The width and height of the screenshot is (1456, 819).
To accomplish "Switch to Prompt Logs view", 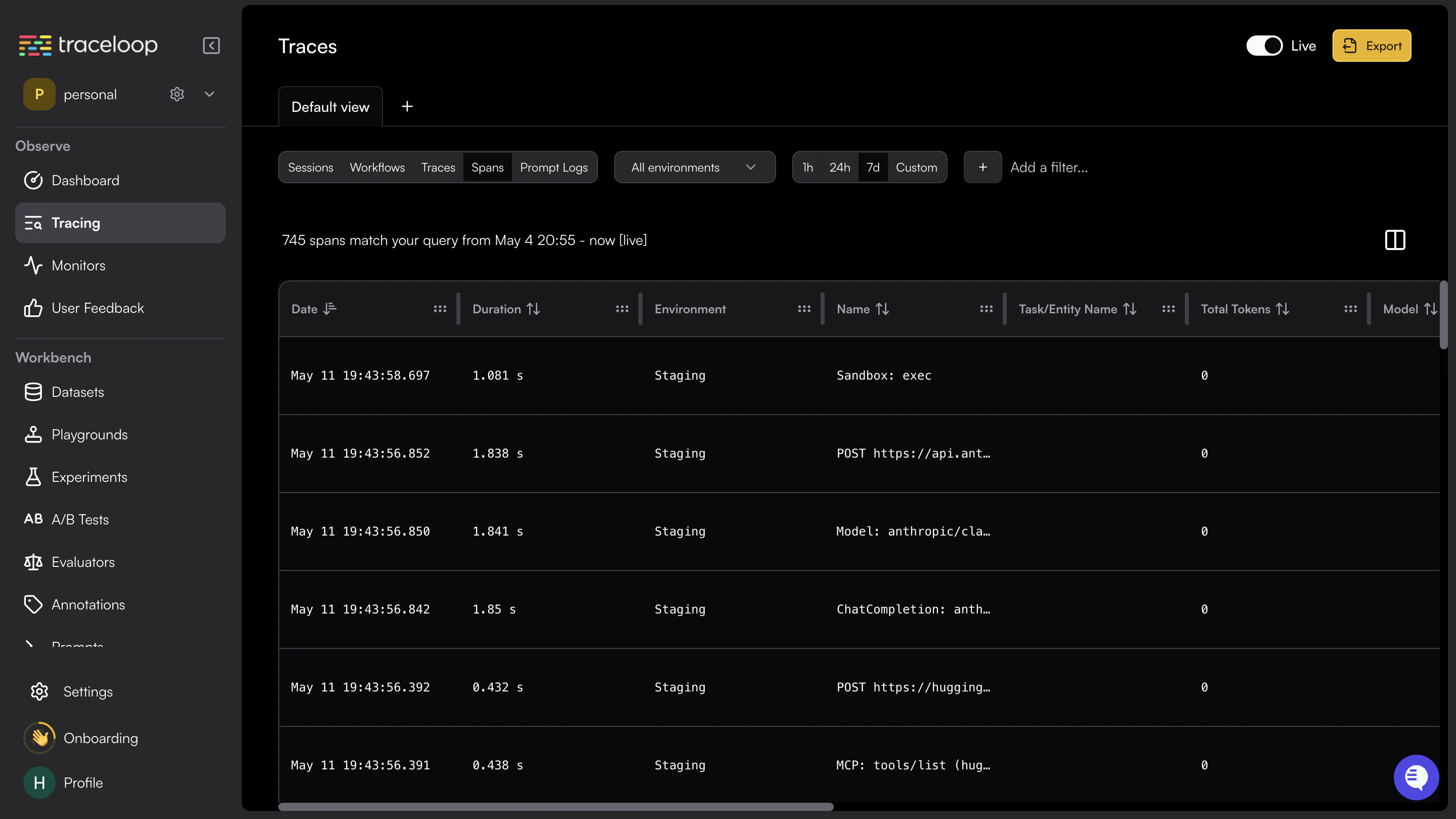I will coord(554,168).
